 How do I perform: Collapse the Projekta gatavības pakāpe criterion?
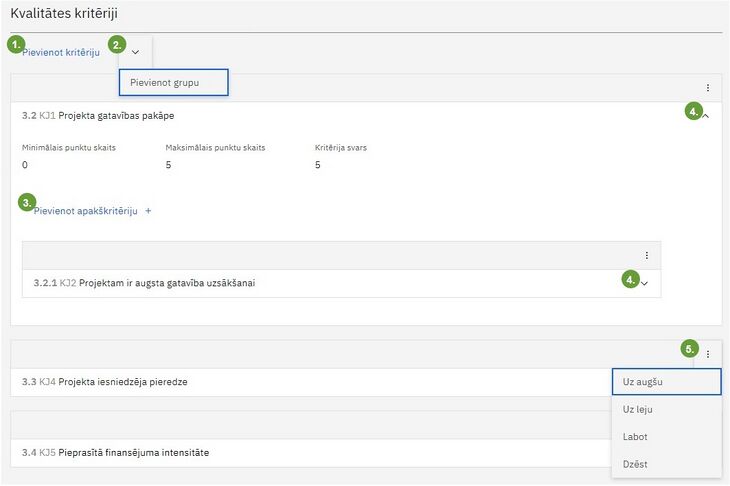tap(705, 115)
